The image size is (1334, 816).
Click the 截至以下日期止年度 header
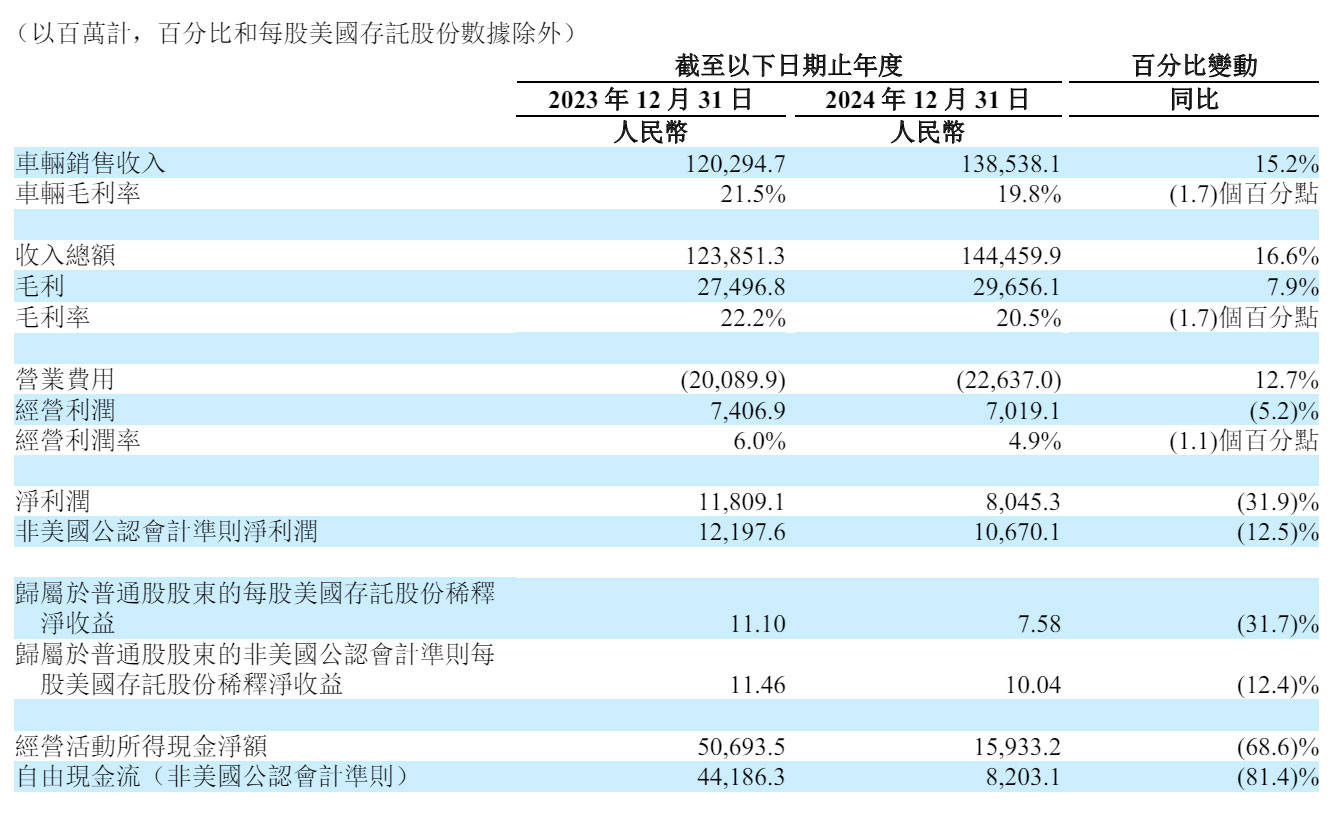(790, 67)
